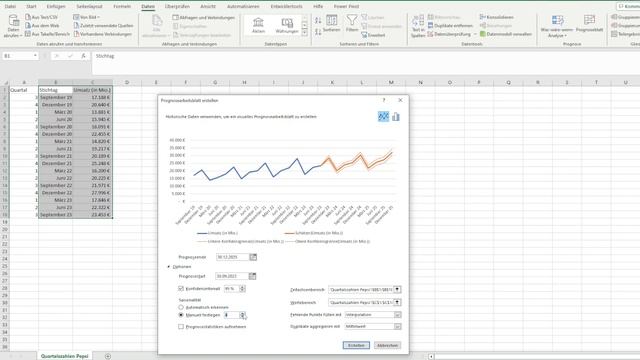Viewport: 640px width, 360px height.
Task: Click Daten abrufen icon in ribbon
Action: pos(13,26)
